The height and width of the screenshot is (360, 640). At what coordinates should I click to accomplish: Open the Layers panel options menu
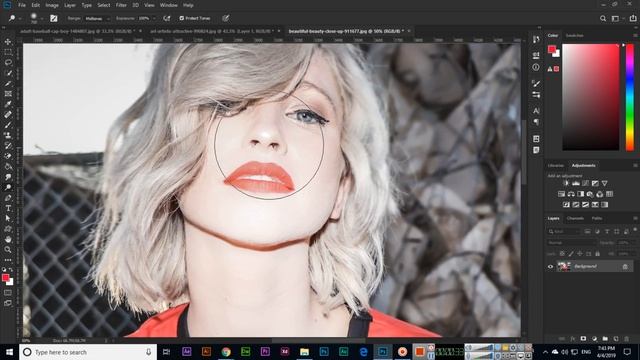coord(635,218)
